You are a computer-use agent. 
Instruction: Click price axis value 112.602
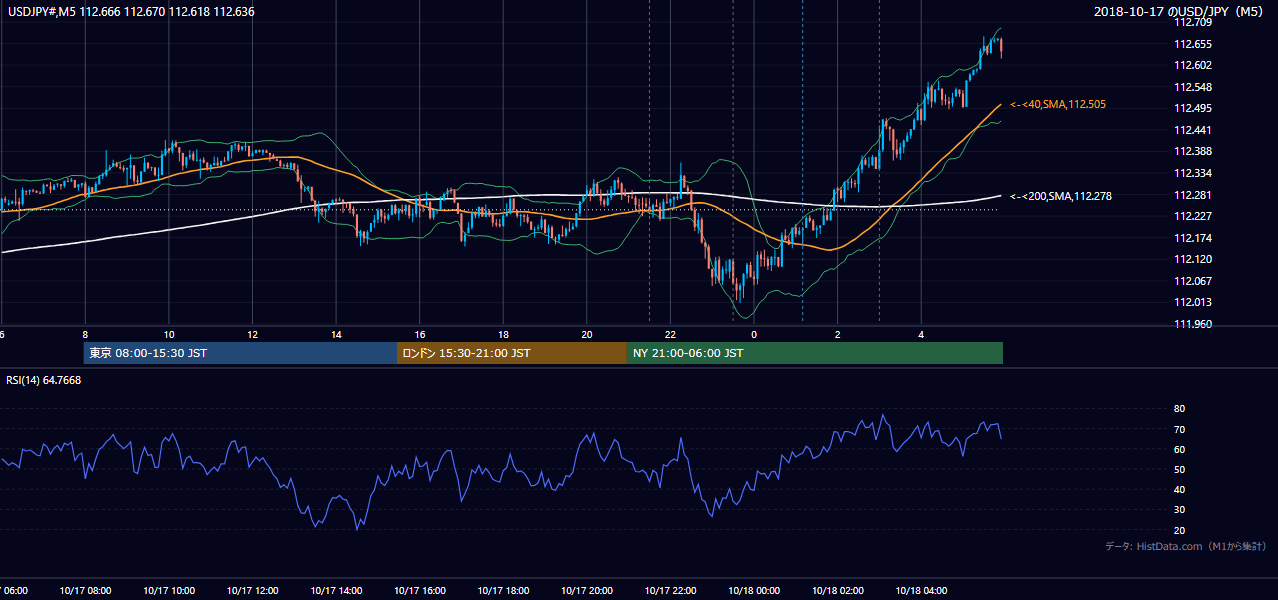[x=1193, y=65]
